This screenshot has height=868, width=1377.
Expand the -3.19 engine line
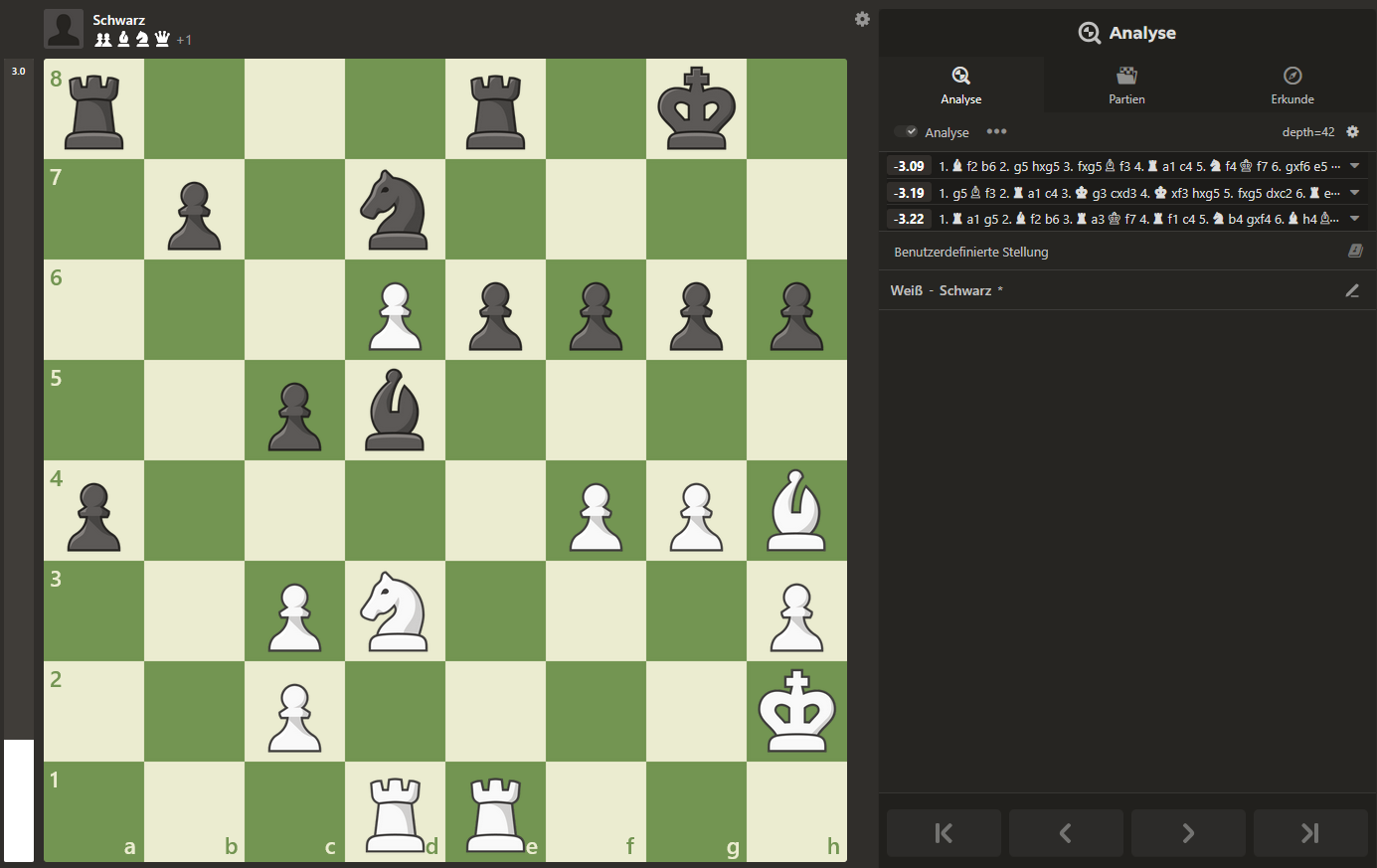pyautogui.click(x=1354, y=193)
